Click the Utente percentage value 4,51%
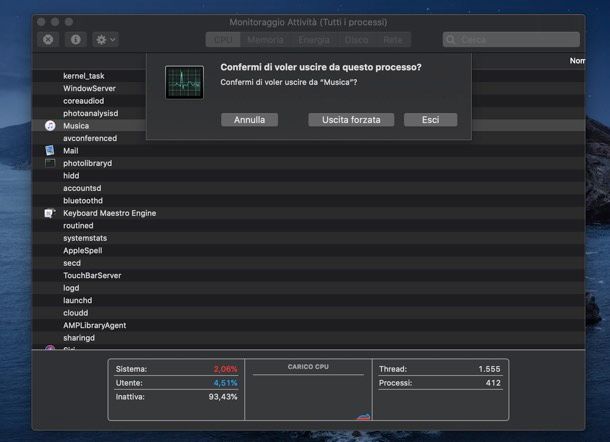 (225, 383)
